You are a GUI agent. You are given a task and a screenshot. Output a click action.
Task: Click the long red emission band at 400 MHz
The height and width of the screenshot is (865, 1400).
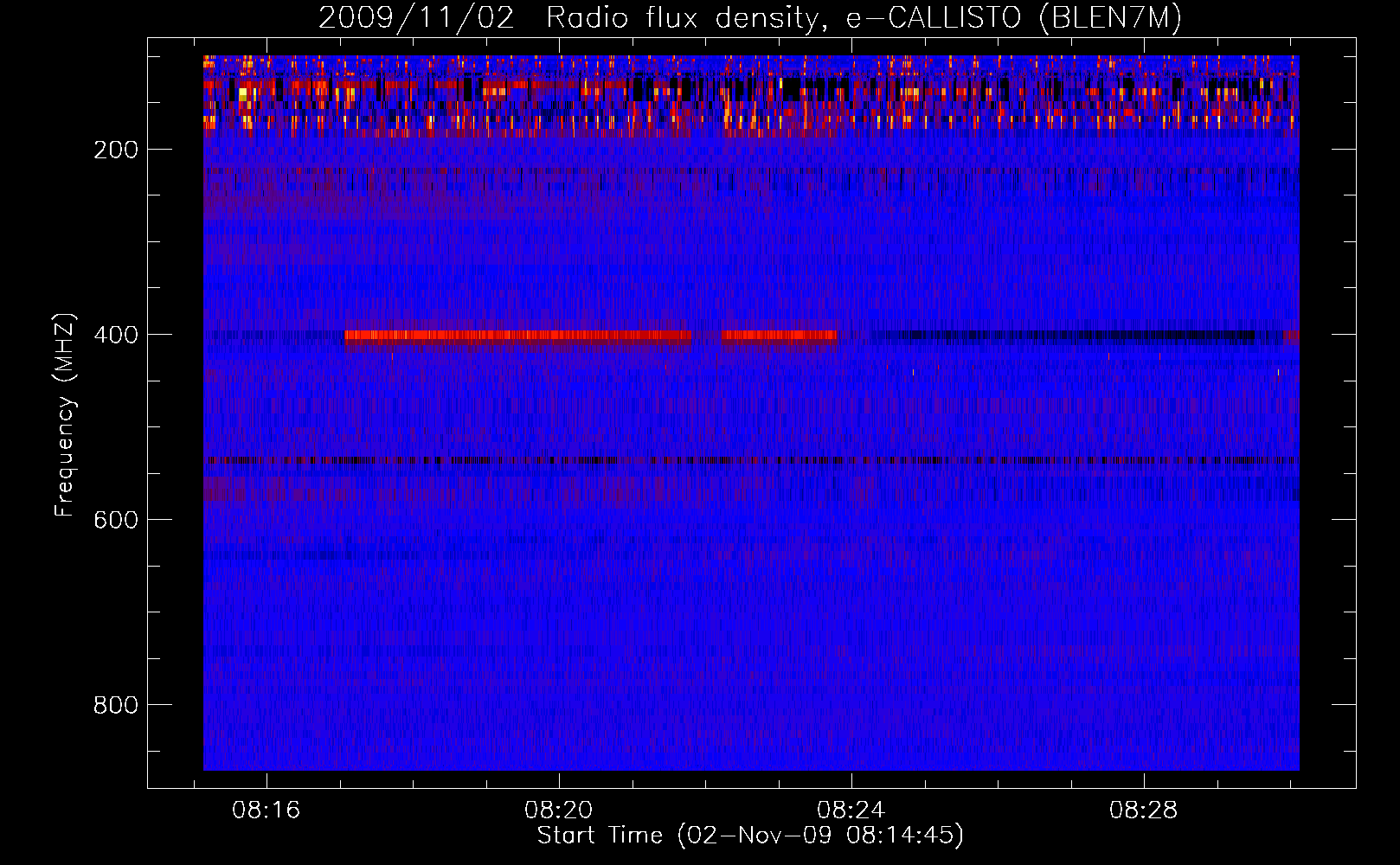(517, 336)
